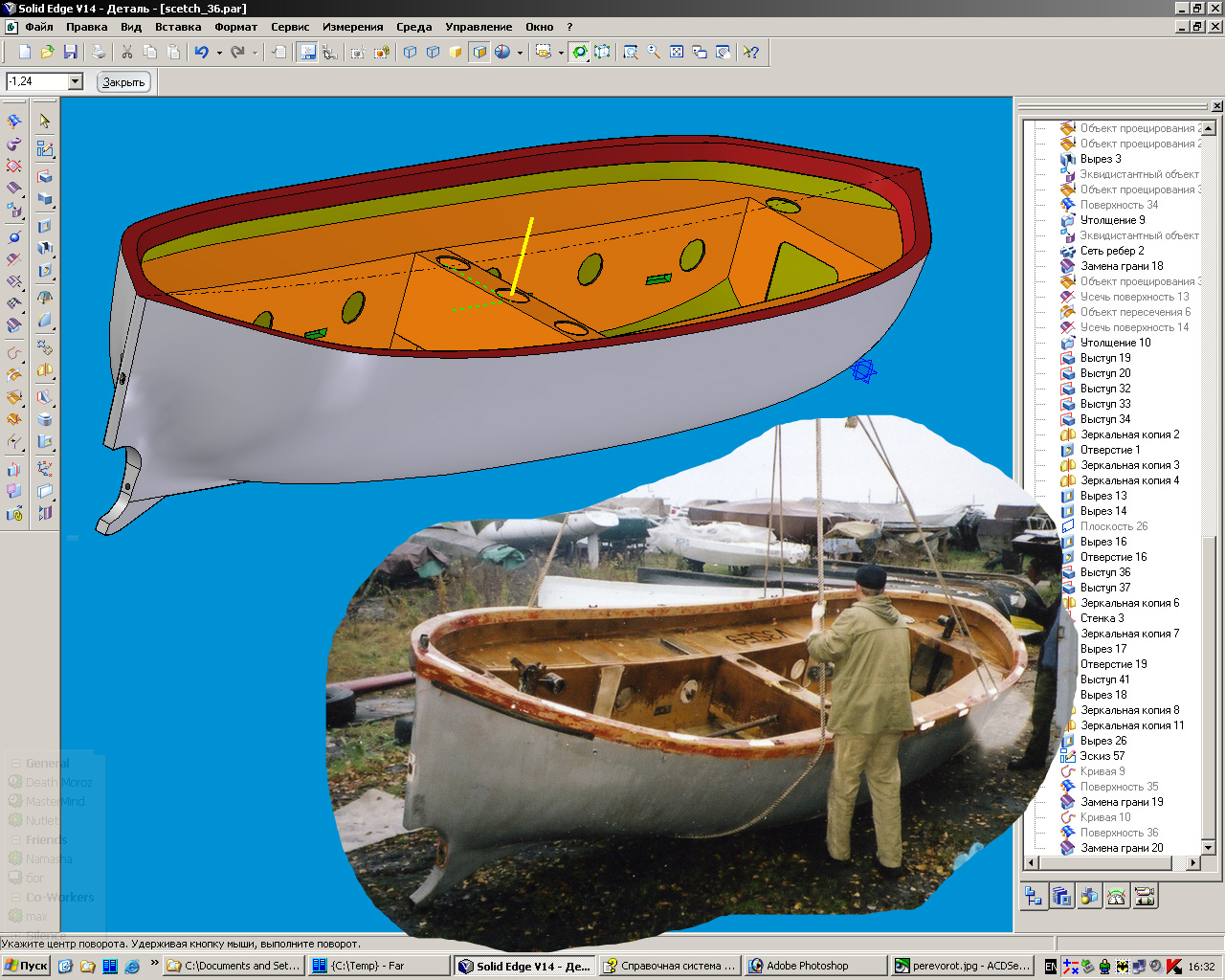Open the Sensors gauge tab icon in EdgeBar
Image resolution: width=1225 pixels, height=980 pixels.
[1117, 897]
